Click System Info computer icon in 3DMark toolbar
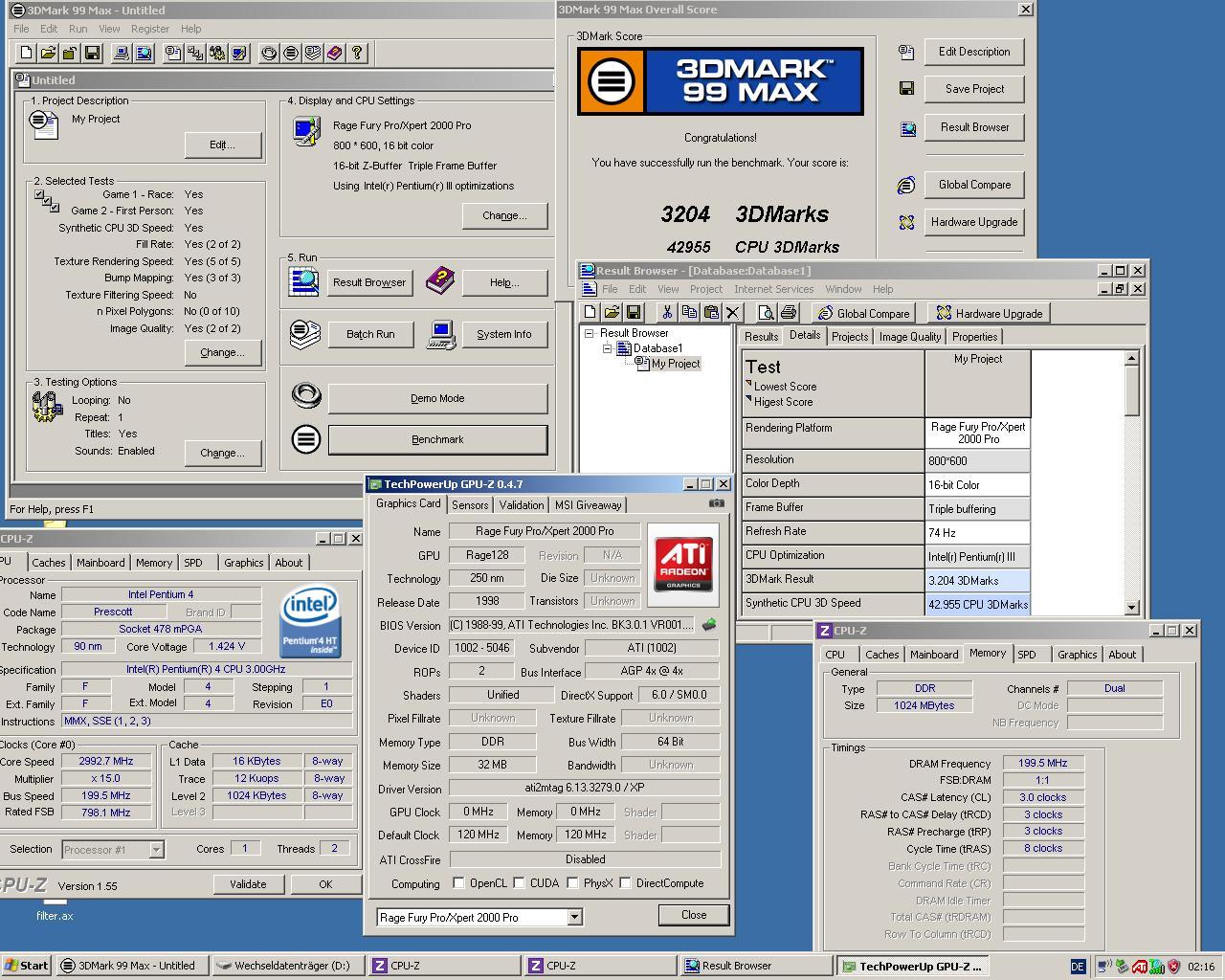This screenshot has height=980, width=1225. pyautogui.click(x=122, y=54)
